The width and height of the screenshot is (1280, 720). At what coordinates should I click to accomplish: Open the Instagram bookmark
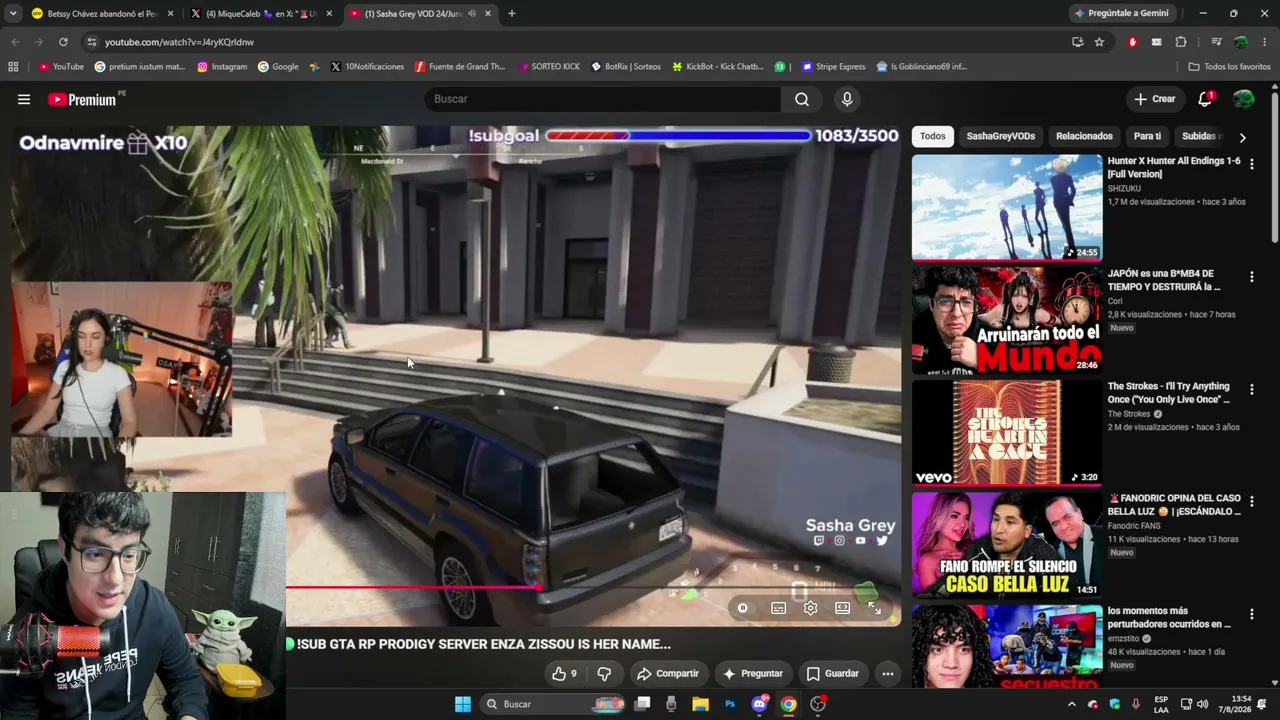click(222, 67)
